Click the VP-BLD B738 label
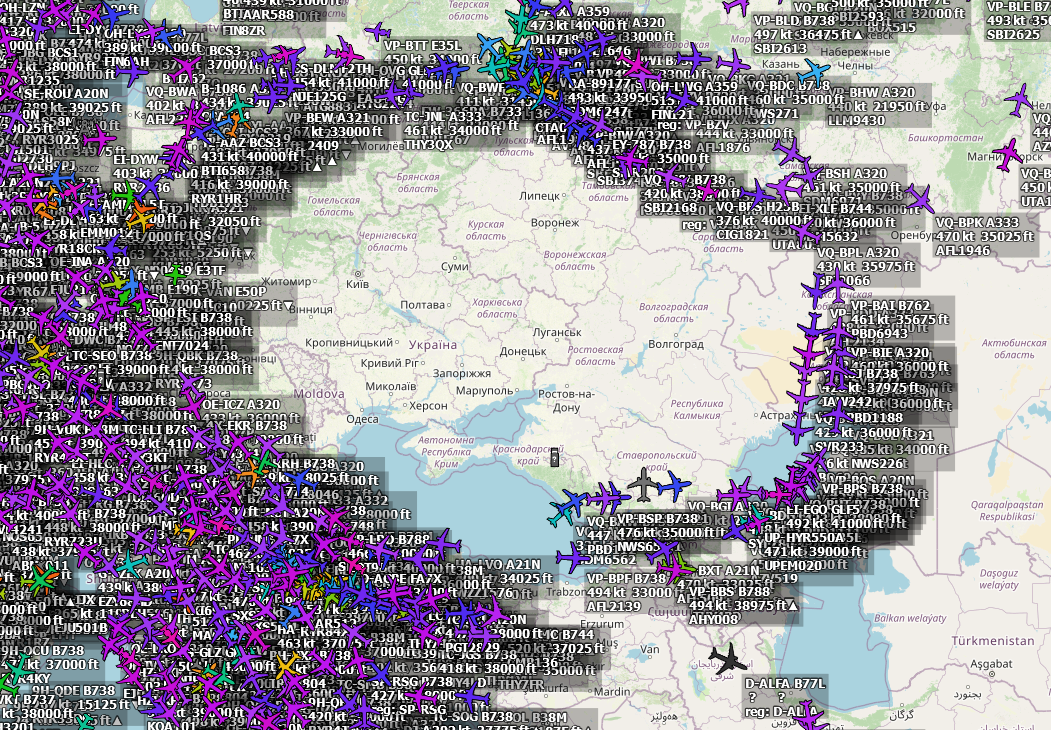The height and width of the screenshot is (730, 1051). tap(794, 21)
